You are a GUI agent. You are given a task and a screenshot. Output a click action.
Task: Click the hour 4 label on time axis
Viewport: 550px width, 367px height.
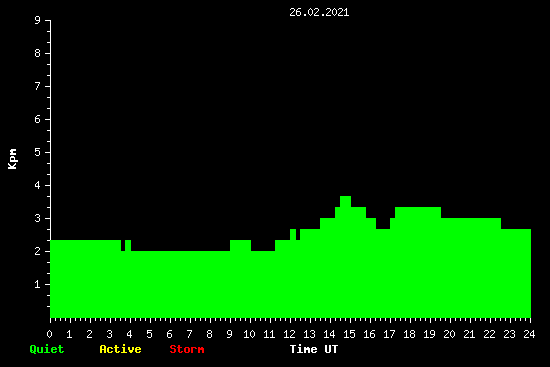pos(129,334)
